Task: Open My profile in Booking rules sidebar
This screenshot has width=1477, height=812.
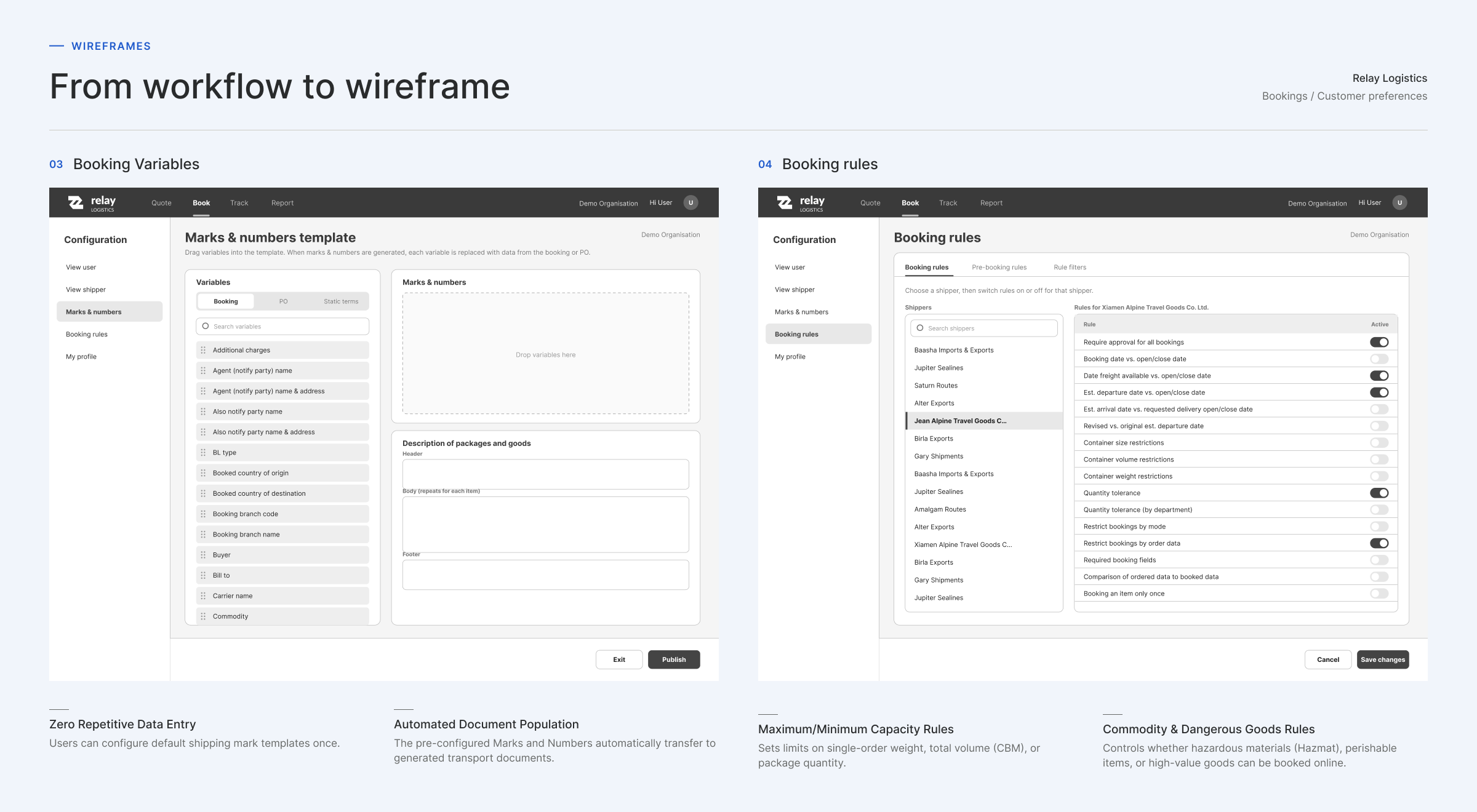Action: [790, 356]
